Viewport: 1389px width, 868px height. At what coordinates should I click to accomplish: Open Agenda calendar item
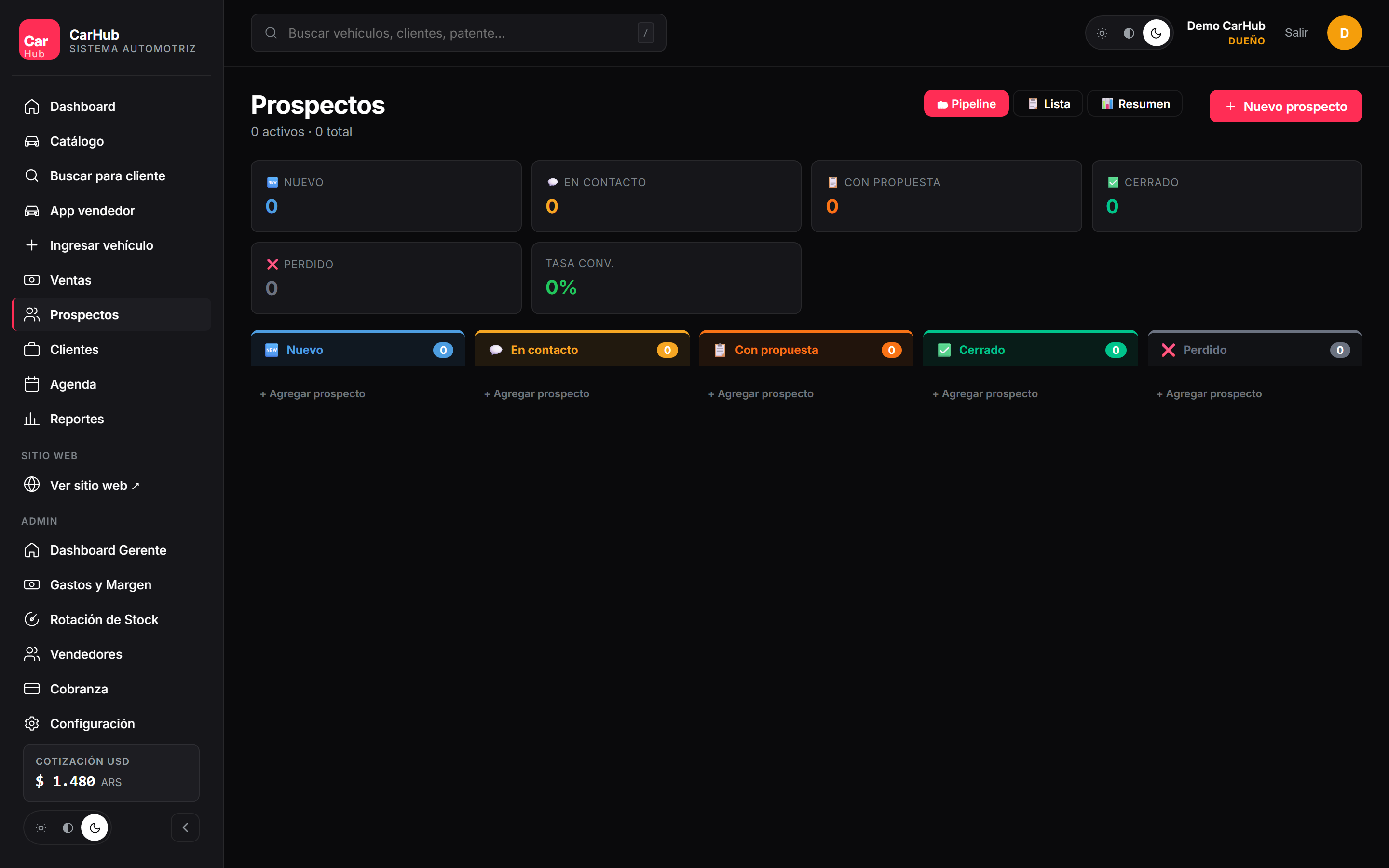tap(111, 384)
